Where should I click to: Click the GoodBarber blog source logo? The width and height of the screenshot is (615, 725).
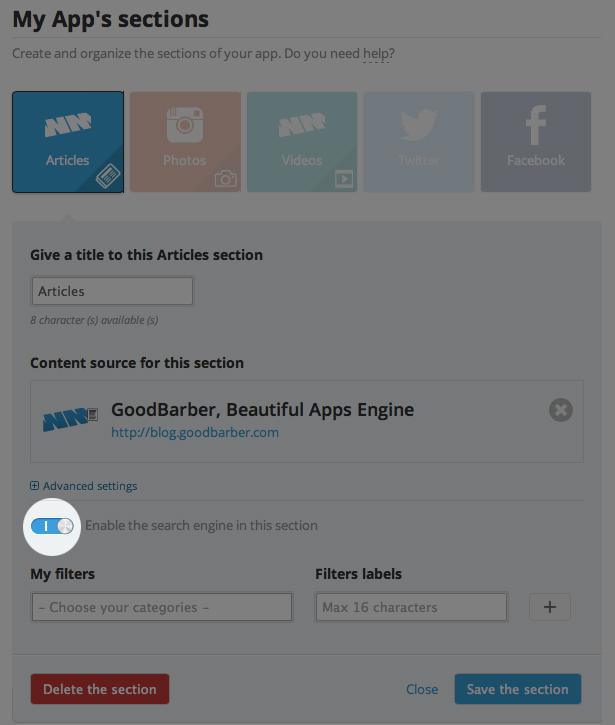click(70, 419)
